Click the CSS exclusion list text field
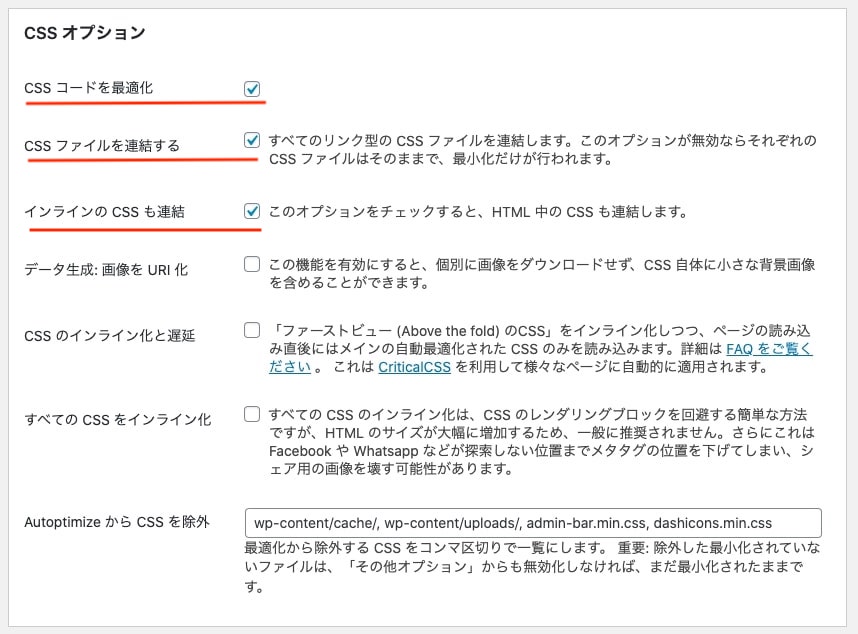This screenshot has width=858, height=634. (532, 523)
